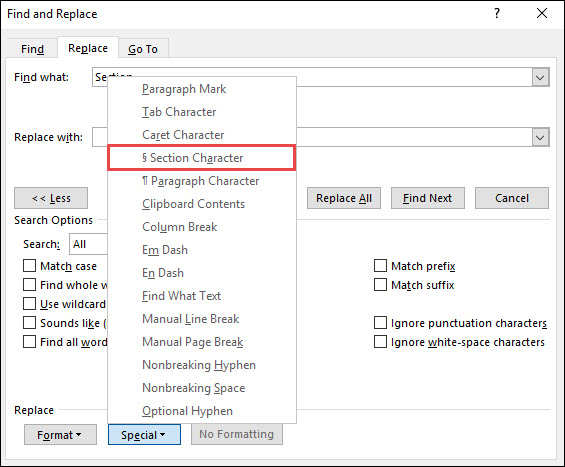Collapse options with the Less button
The width and height of the screenshot is (565, 467).
click(x=51, y=198)
